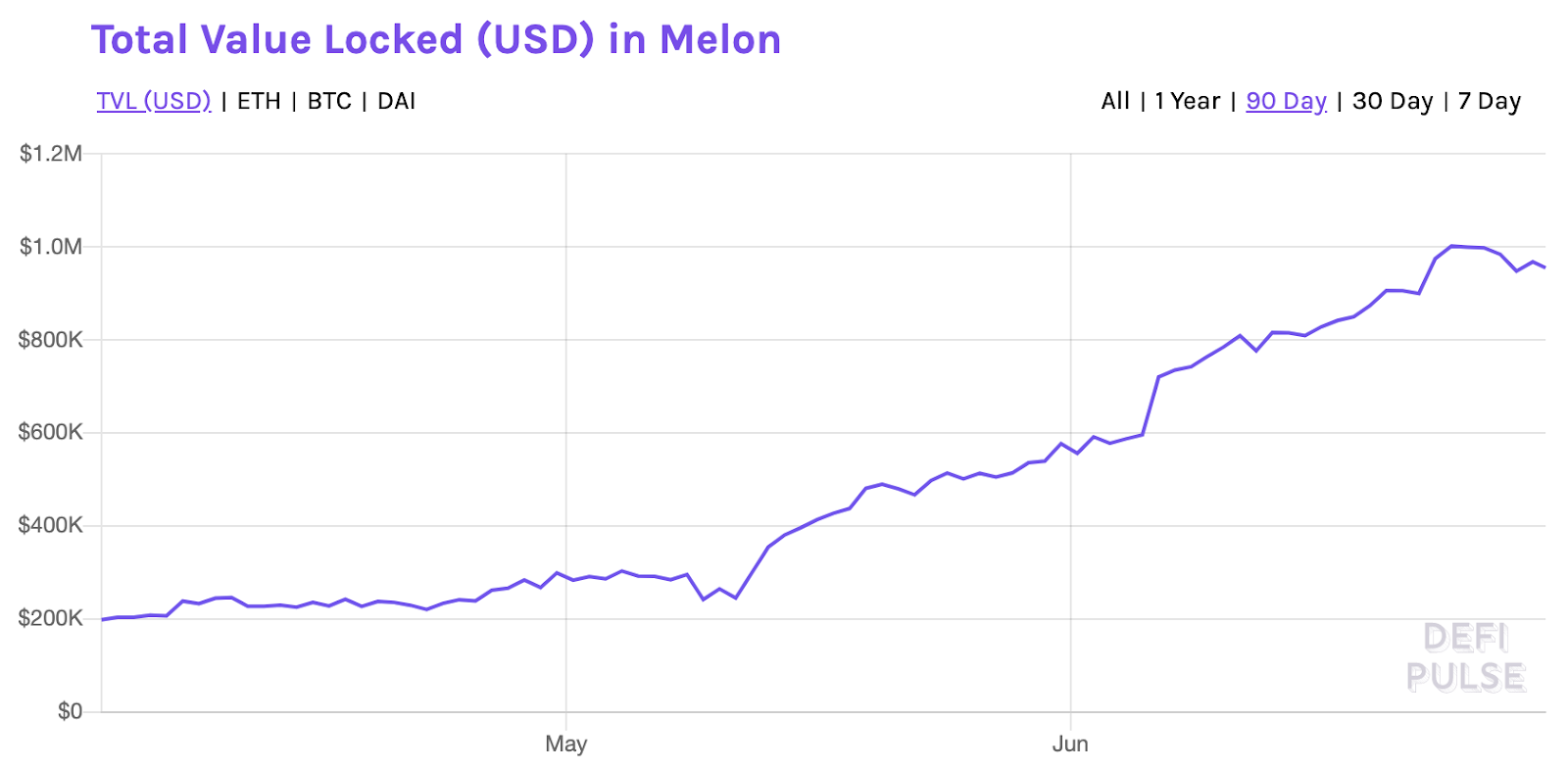1568x769 pixels.
Task: Display the 7 Day chart
Action: tap(1490, 101)
